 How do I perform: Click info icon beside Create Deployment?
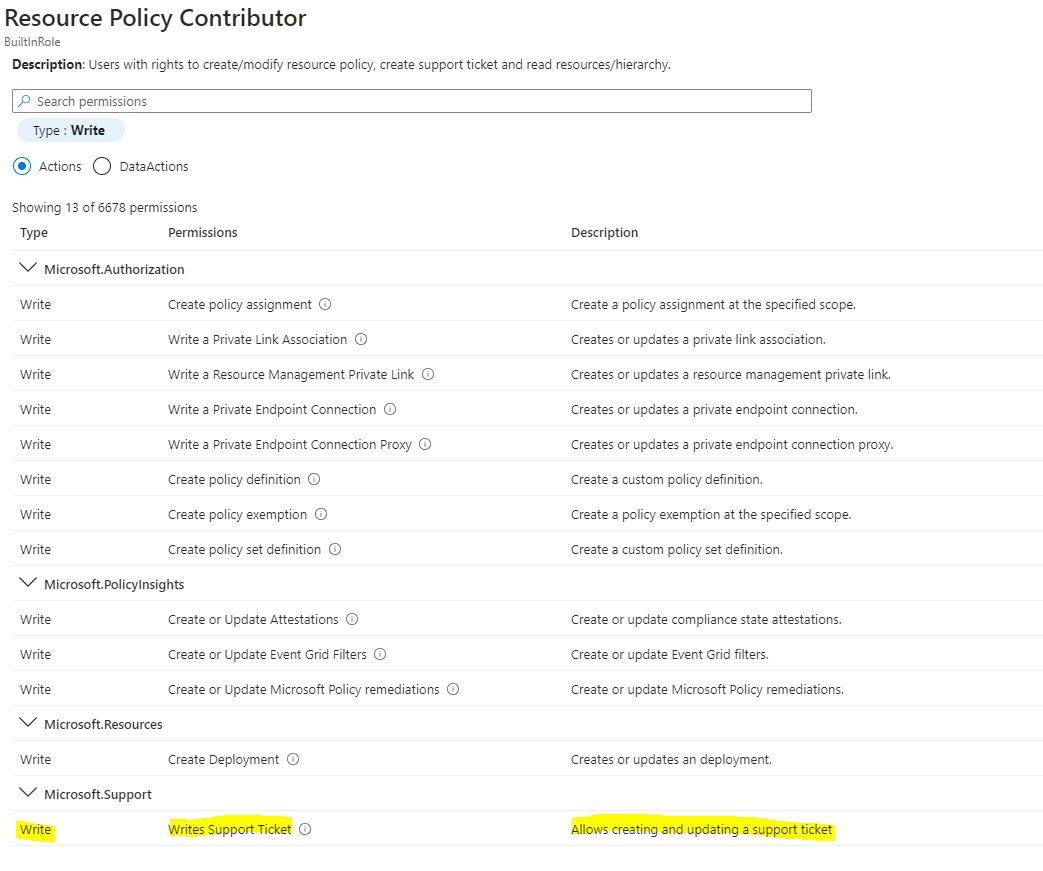click(x=293, y=759)
